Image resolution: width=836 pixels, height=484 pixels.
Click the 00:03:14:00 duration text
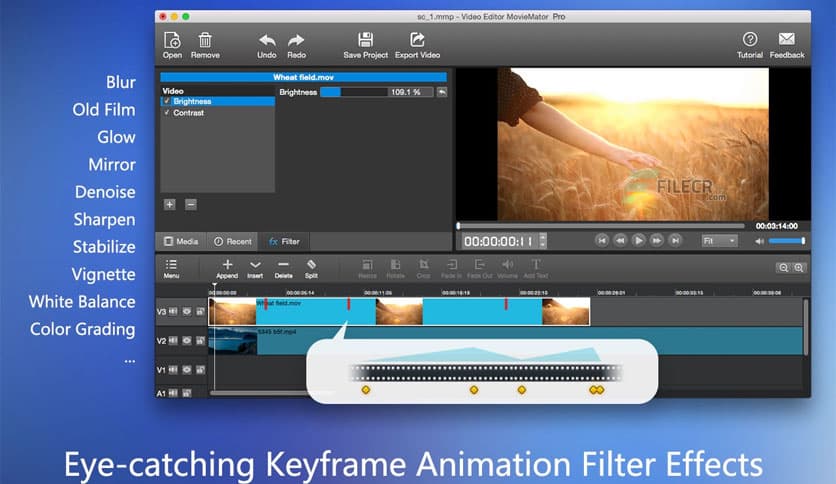[777, 226]
